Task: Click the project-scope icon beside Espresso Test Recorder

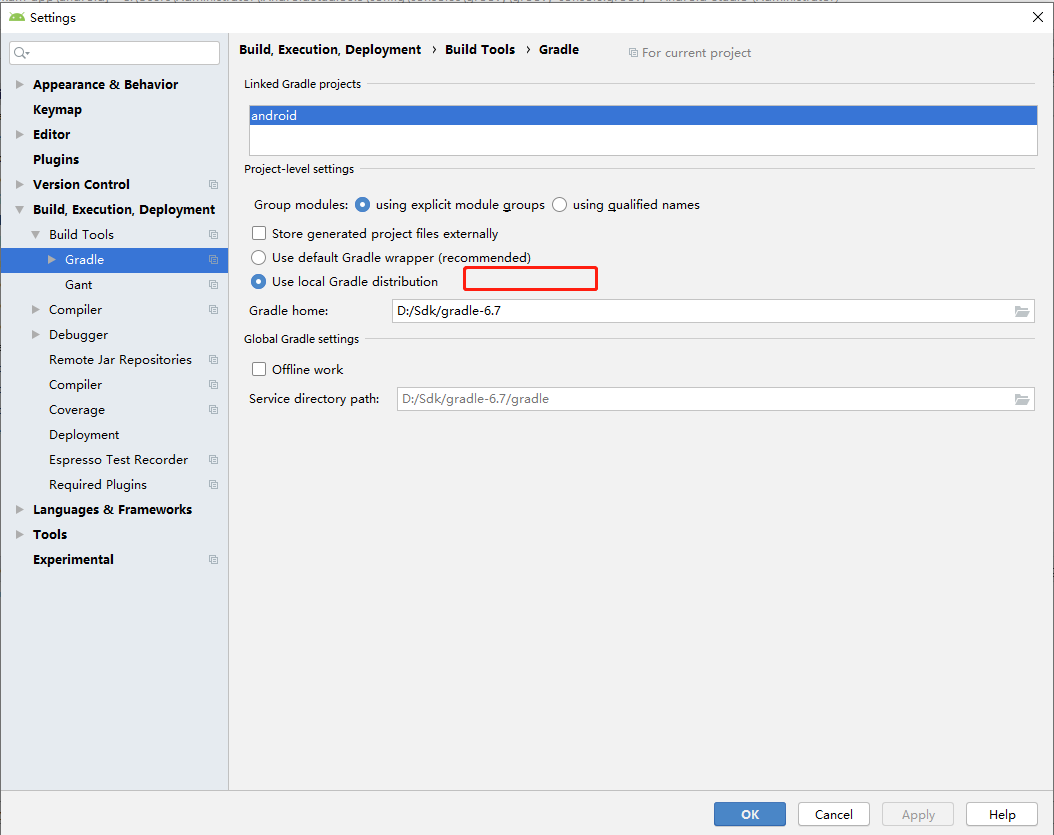Action: [x=213, y=460]
